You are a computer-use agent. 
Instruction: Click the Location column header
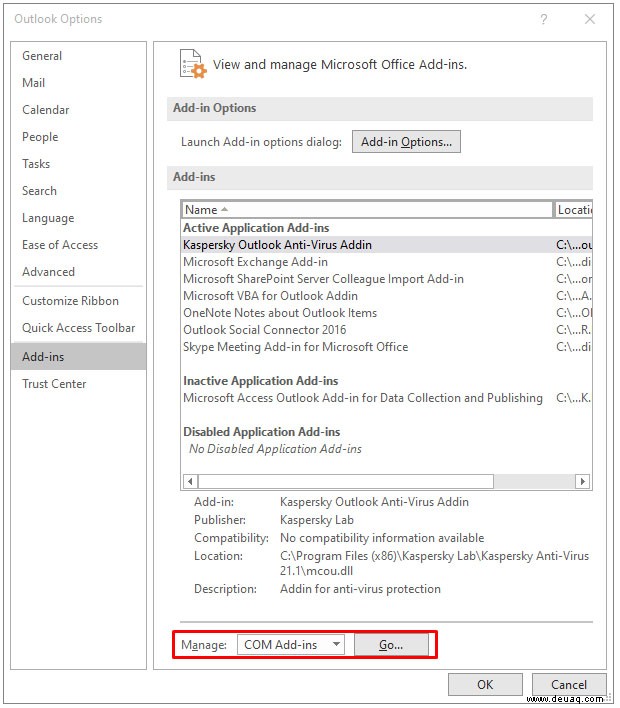pyautogui.click(x=573, y=210)
